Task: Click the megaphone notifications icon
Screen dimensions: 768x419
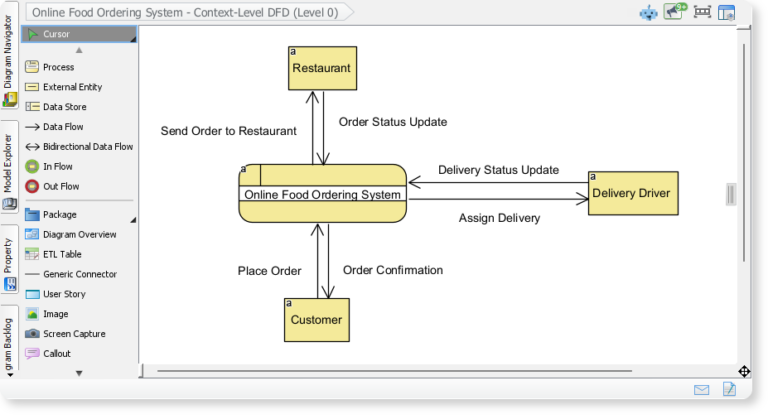Action: tap(676, 12)
